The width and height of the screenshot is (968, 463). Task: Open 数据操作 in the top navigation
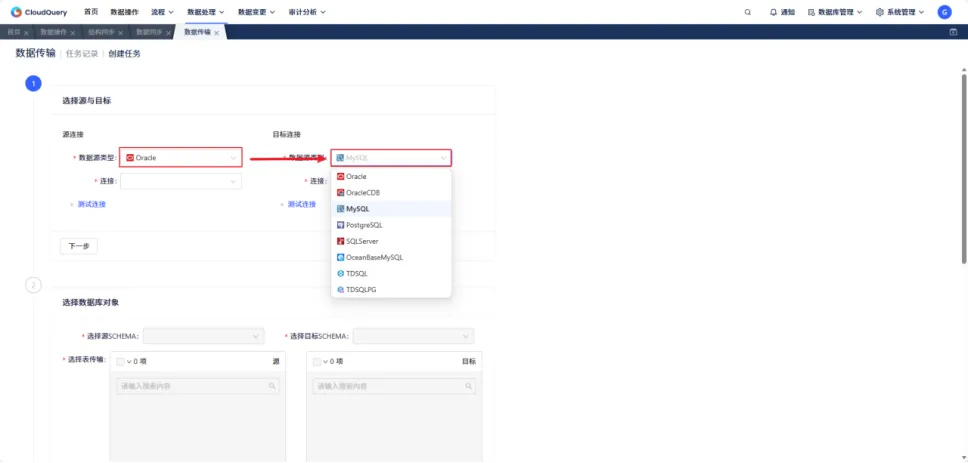124,12
